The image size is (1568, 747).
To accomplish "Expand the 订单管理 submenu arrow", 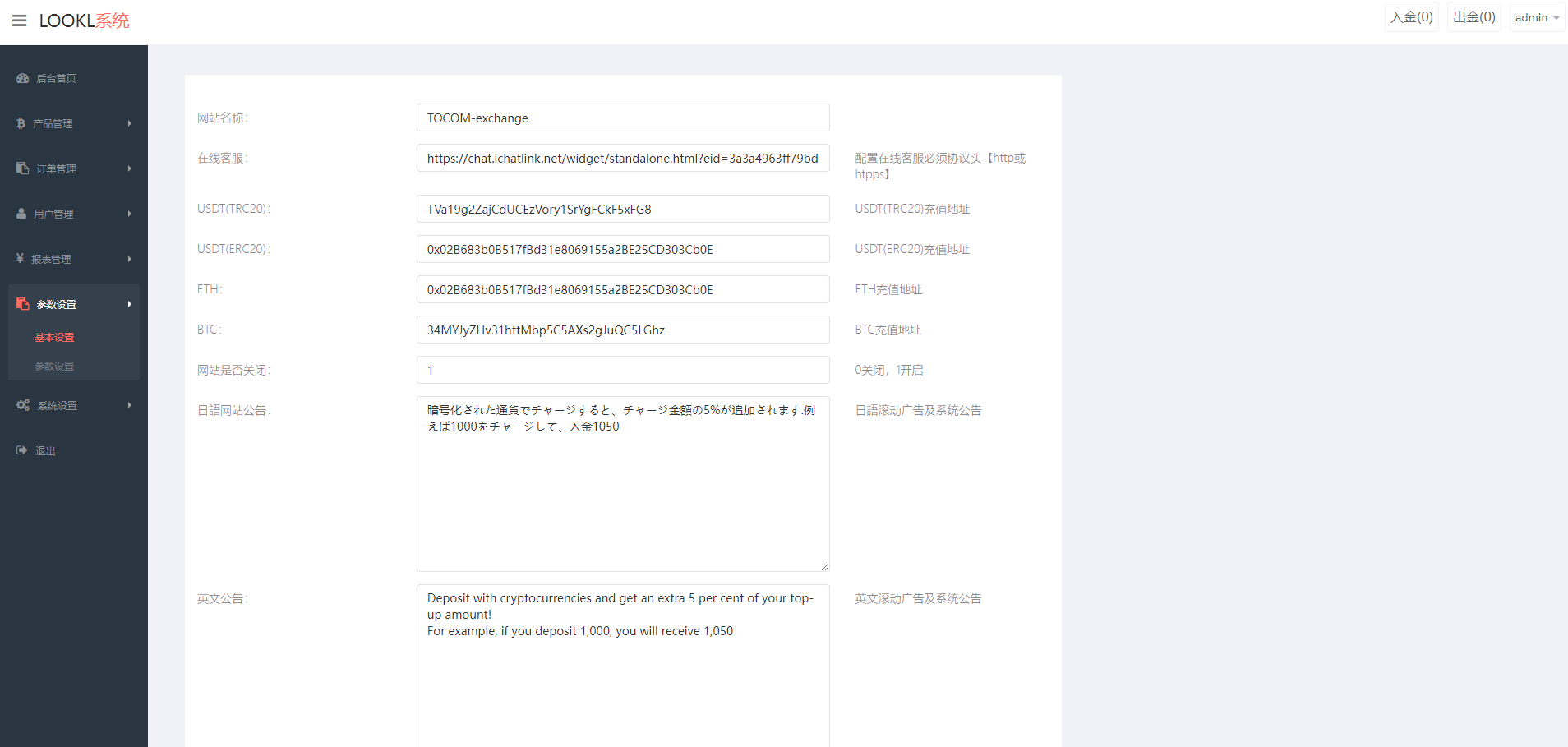I will (x=129, y=168).
